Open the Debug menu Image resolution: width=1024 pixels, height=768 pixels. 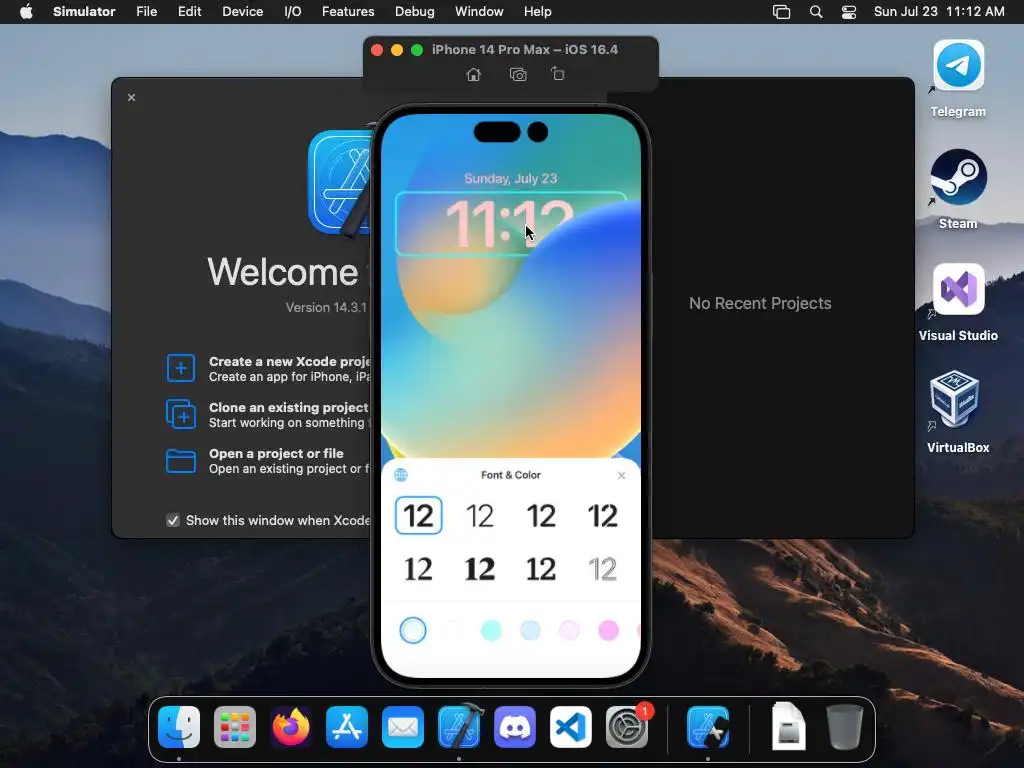point(415,12)
